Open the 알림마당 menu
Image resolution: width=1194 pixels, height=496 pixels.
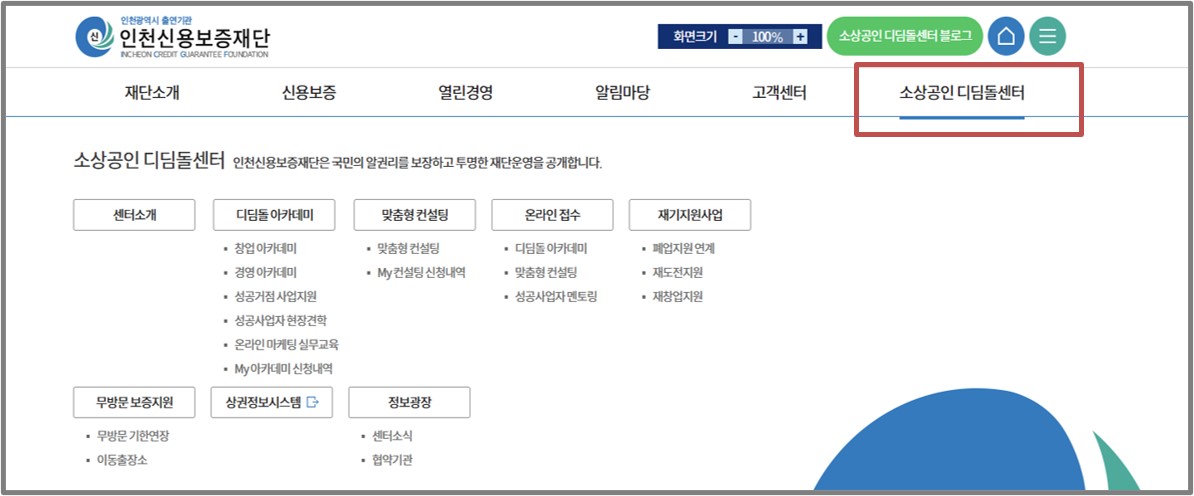622,94
